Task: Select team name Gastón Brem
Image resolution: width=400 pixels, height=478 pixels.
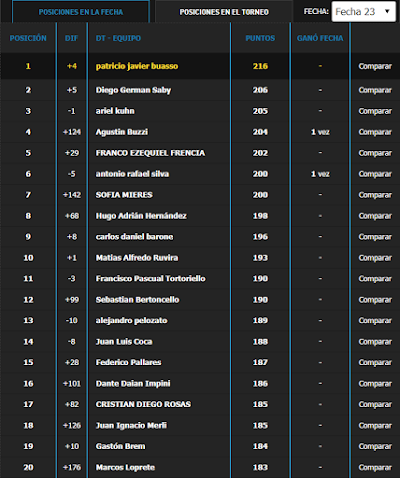Action: point(120,447)
